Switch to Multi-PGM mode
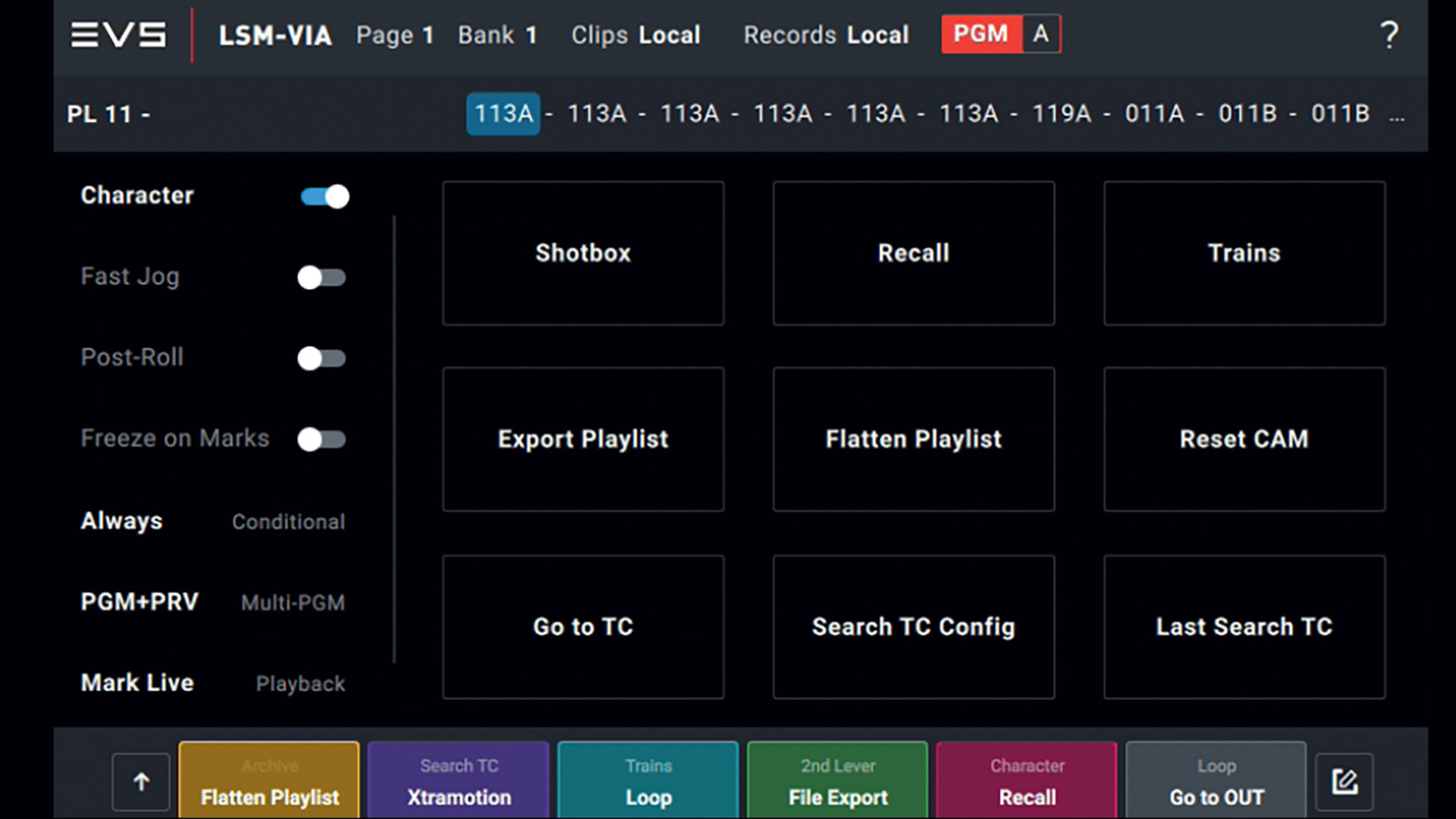 point(293,603)
